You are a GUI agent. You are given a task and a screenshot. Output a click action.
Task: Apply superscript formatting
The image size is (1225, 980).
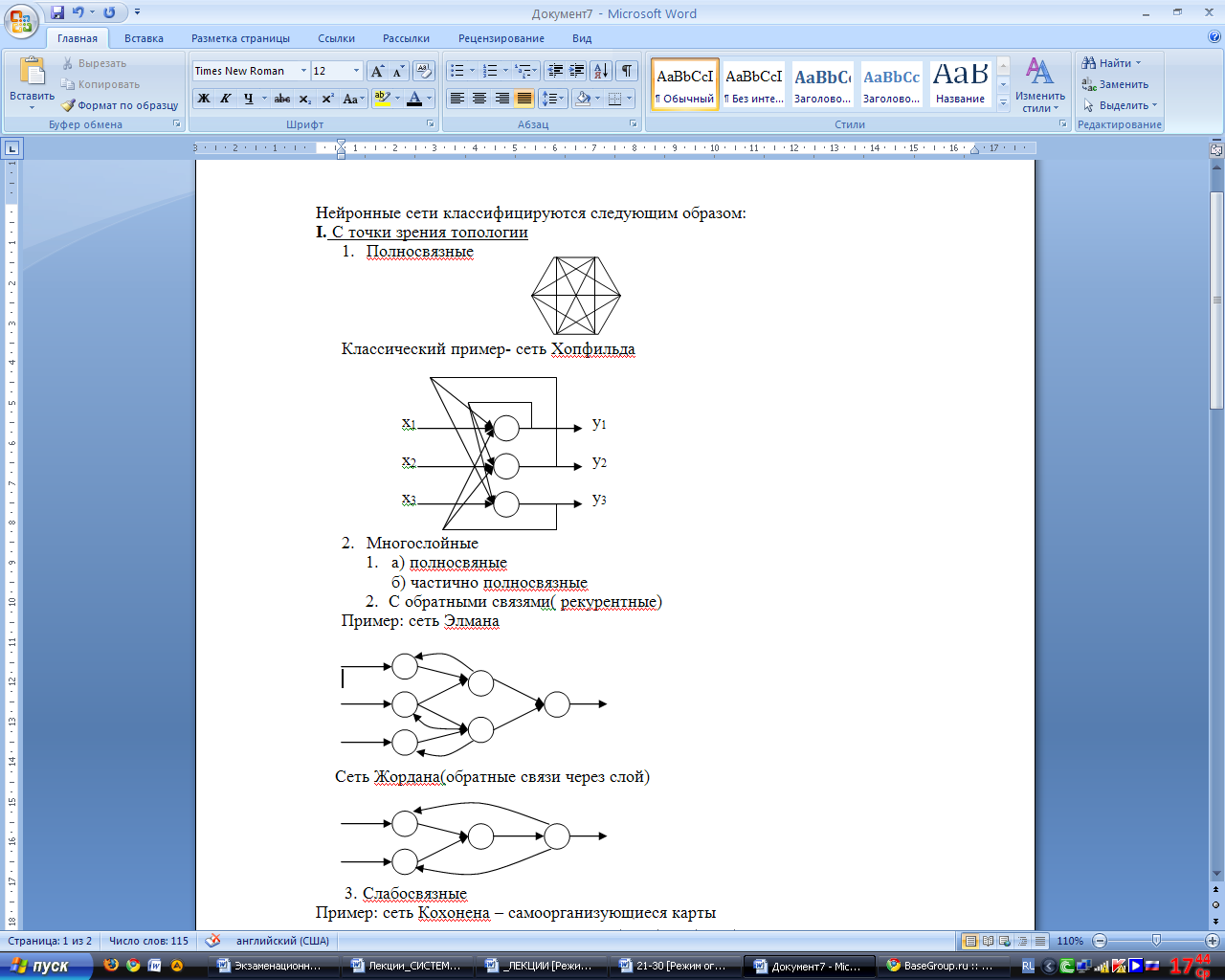coord(326,99)
